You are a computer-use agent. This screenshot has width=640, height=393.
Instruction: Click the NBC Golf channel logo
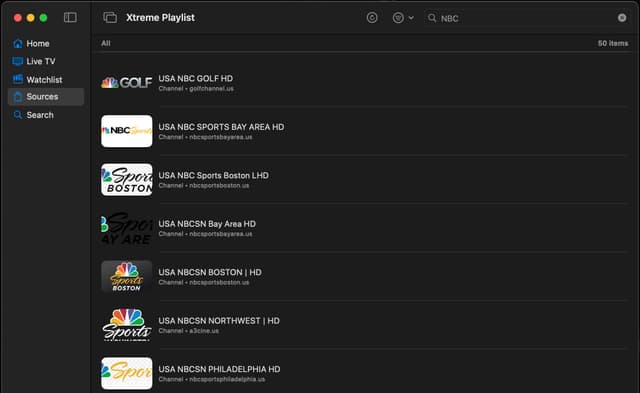pyautogui.click(x=127, y=83)
